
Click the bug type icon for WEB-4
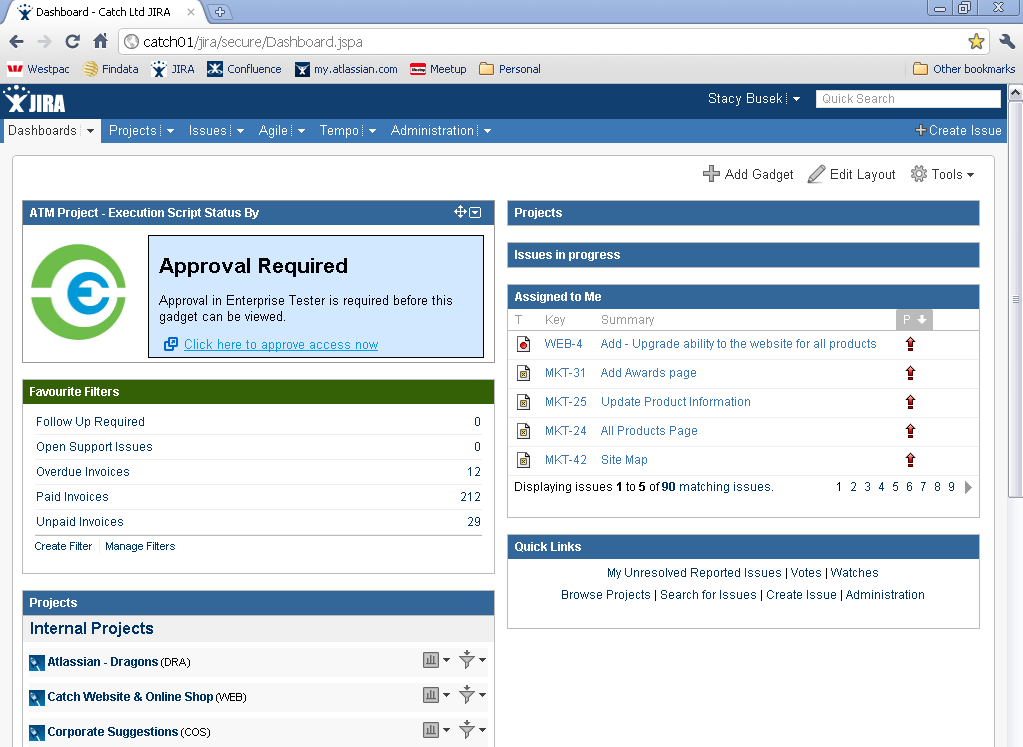523,344
